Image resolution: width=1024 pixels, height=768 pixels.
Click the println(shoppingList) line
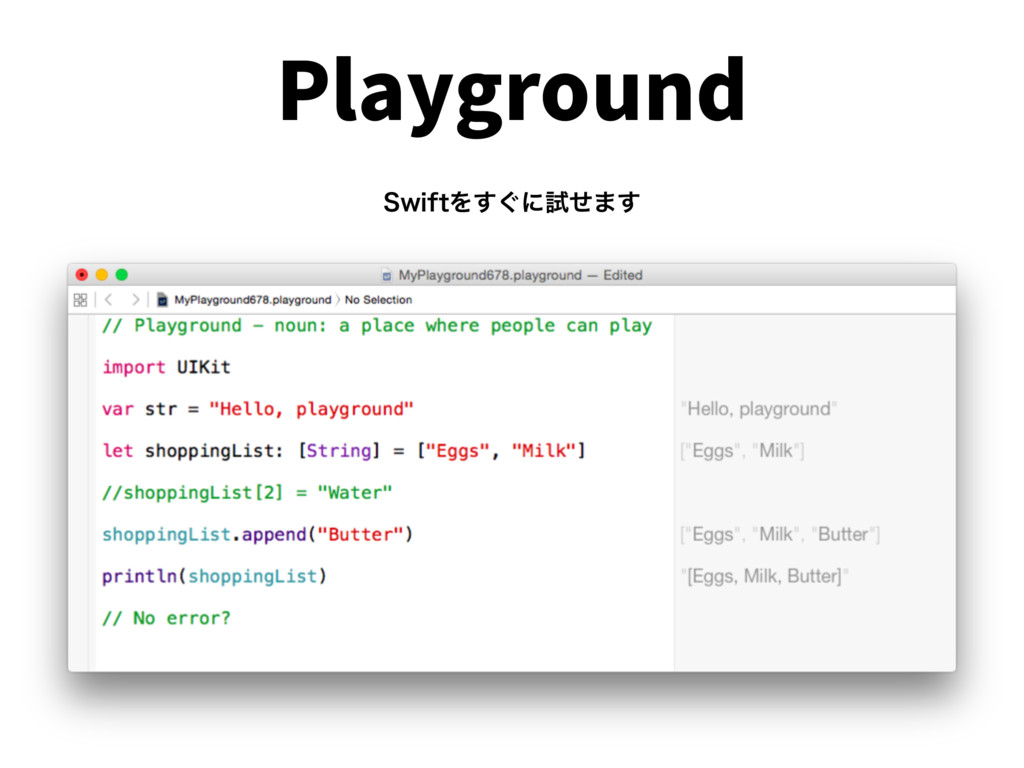pyautogui.click(x=214, y=577)
